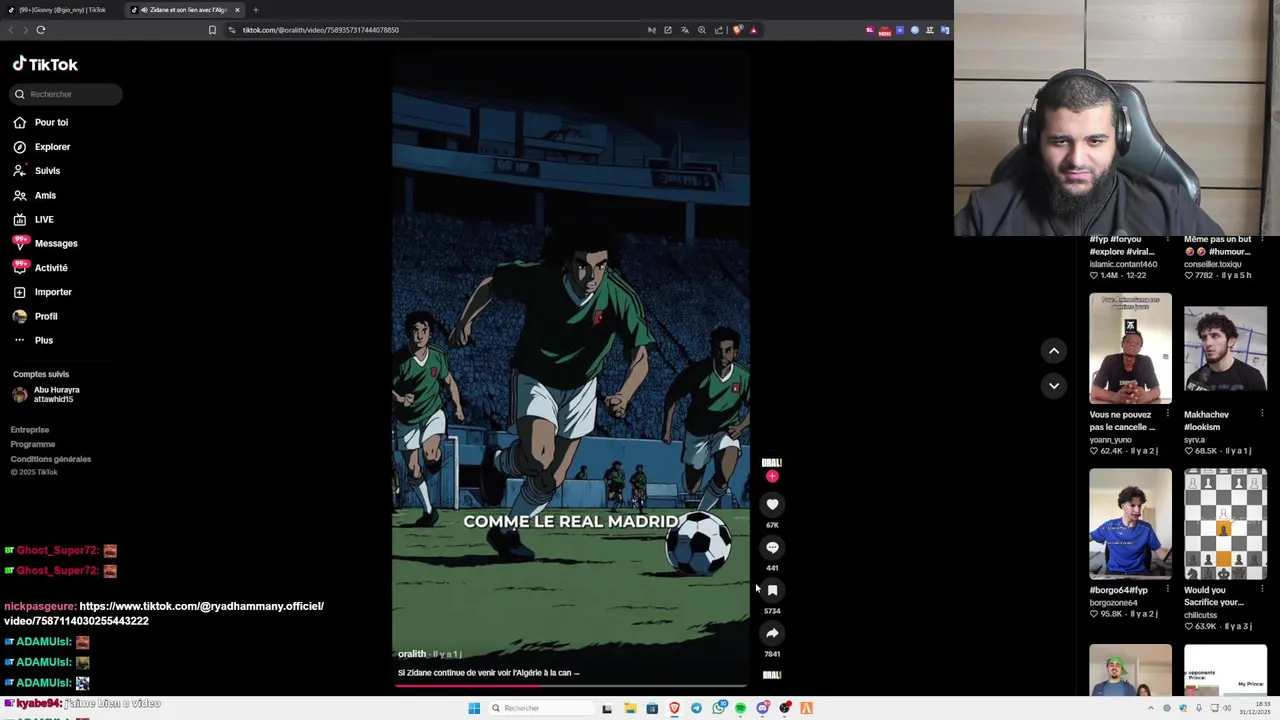Open the chess 'Would you Sacrifice your' thumbnail

(1225, 524)
